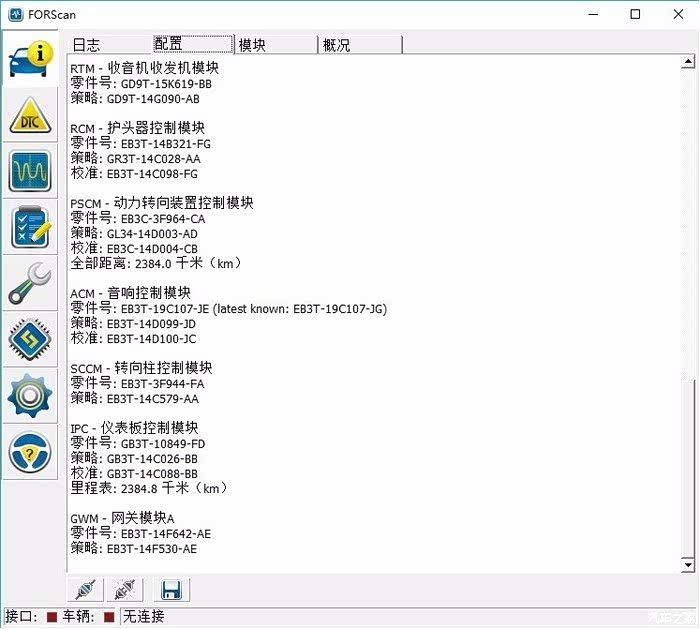Click the RCM - 护头器控制模块 heading
The height and width of the screenshot is (629, 700).
pyautogui.click(x=138, y=128)
